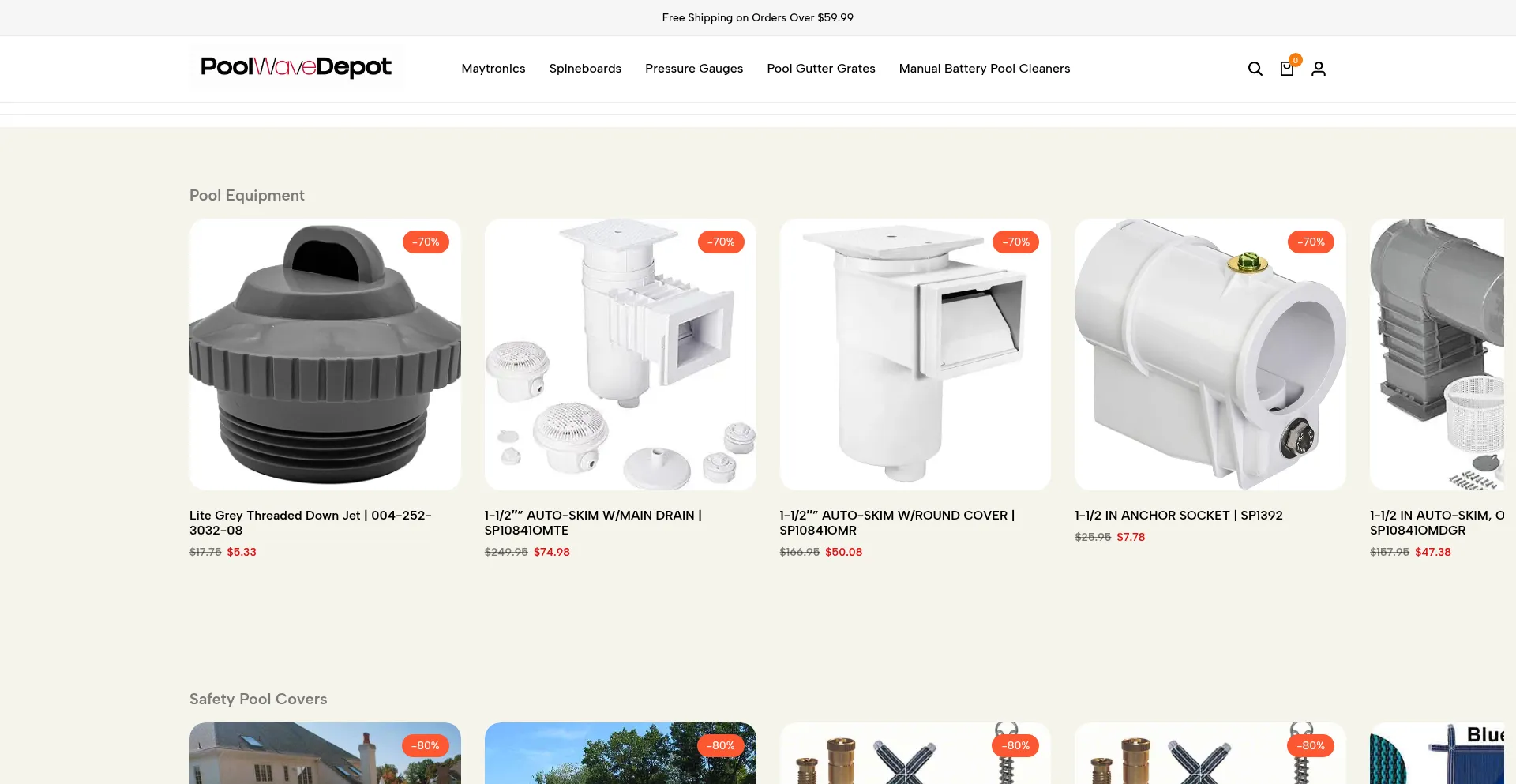
Task: Click the grey down jet product image
Action: click(325, 354)
